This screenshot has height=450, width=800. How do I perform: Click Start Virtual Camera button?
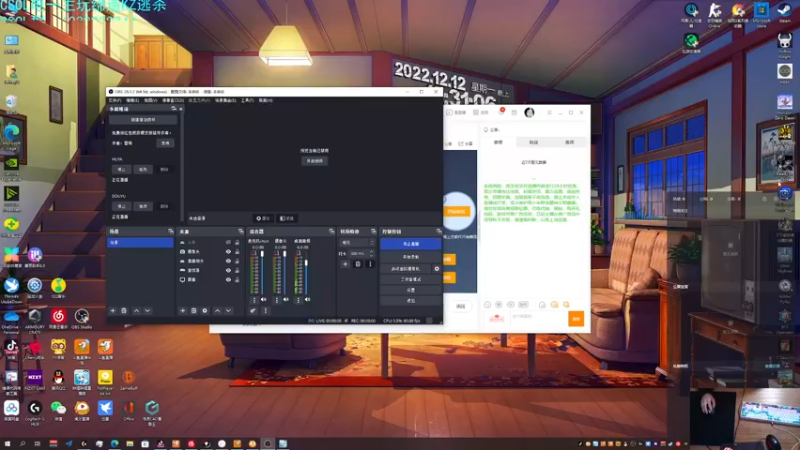pos(406,268)
